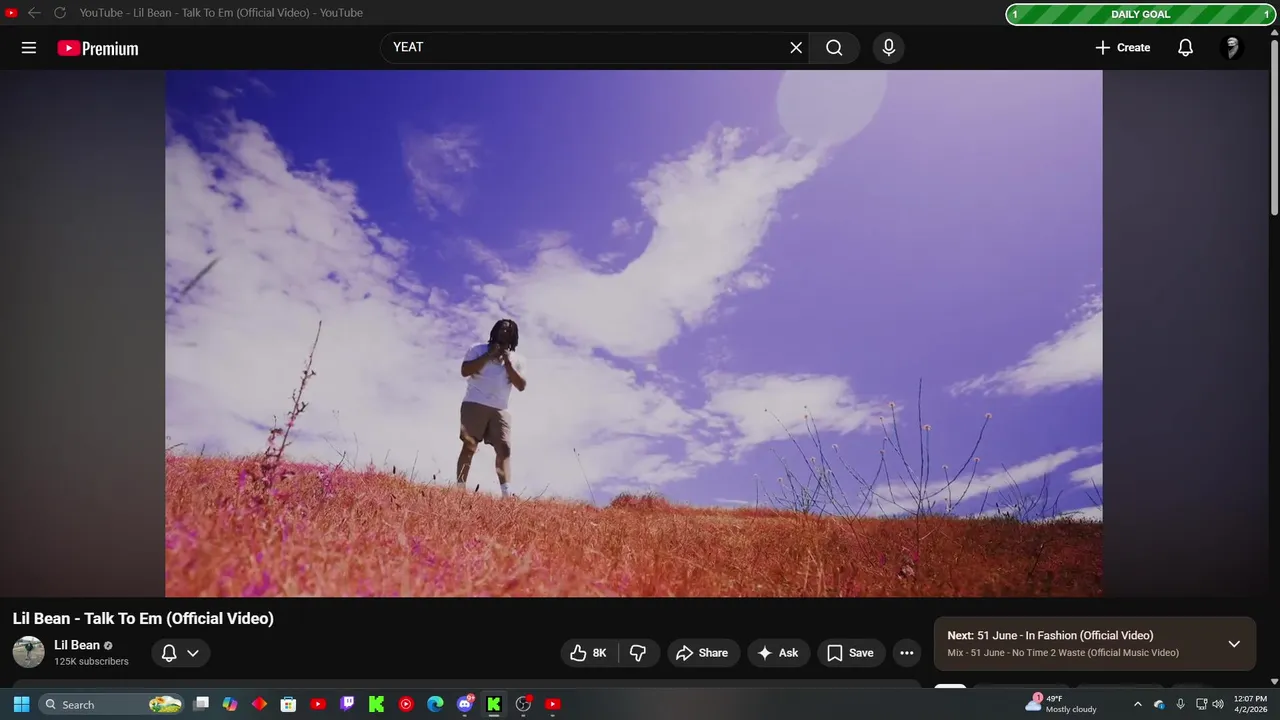Screen dimensions: 1280x720
Task: Reload the page with refresh icon
Action: tap(60, 13)
